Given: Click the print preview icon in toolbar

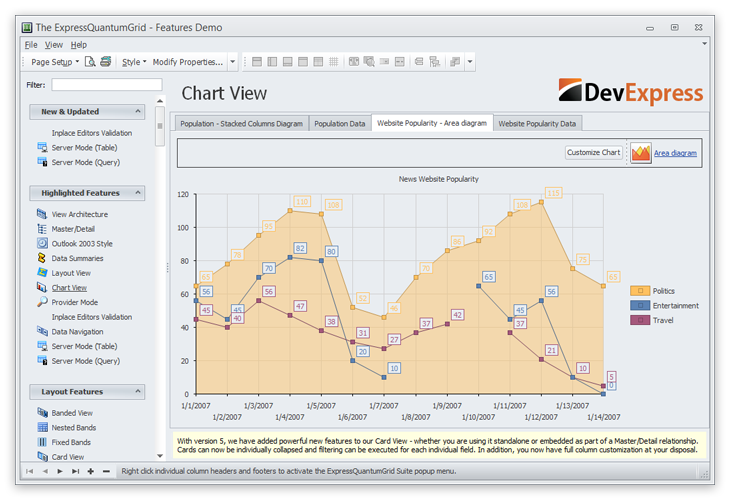Looking at the screenshot, I should (90, 62).
